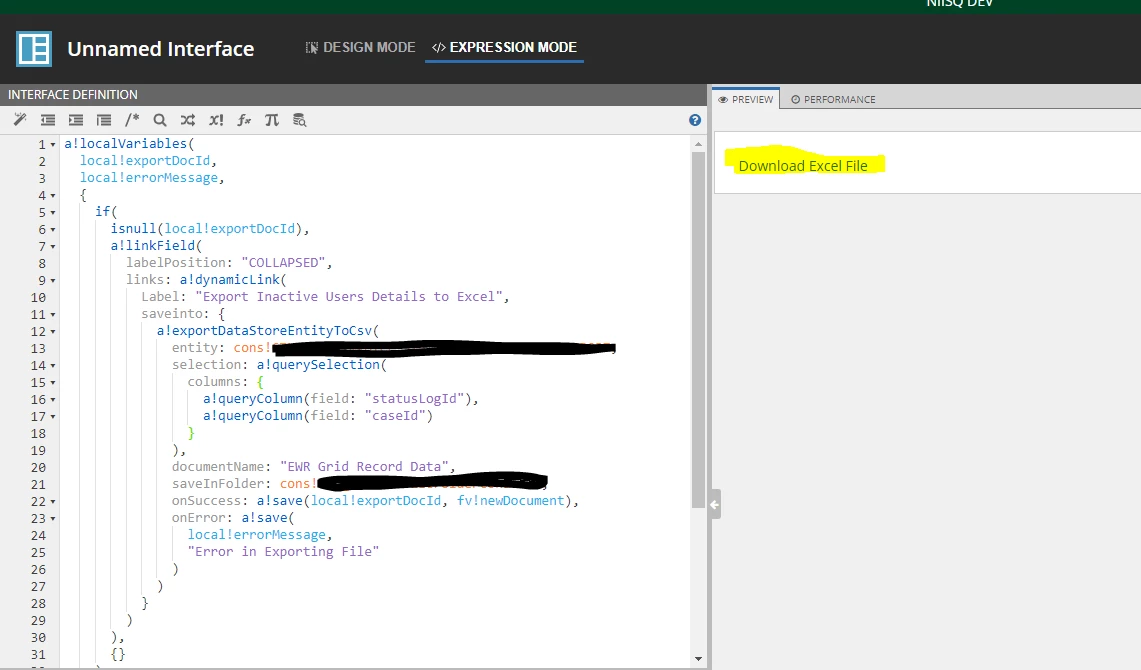Click the auto-indent block toolbar icon
The image size is (1141, 670).
(x=104, y=120)
